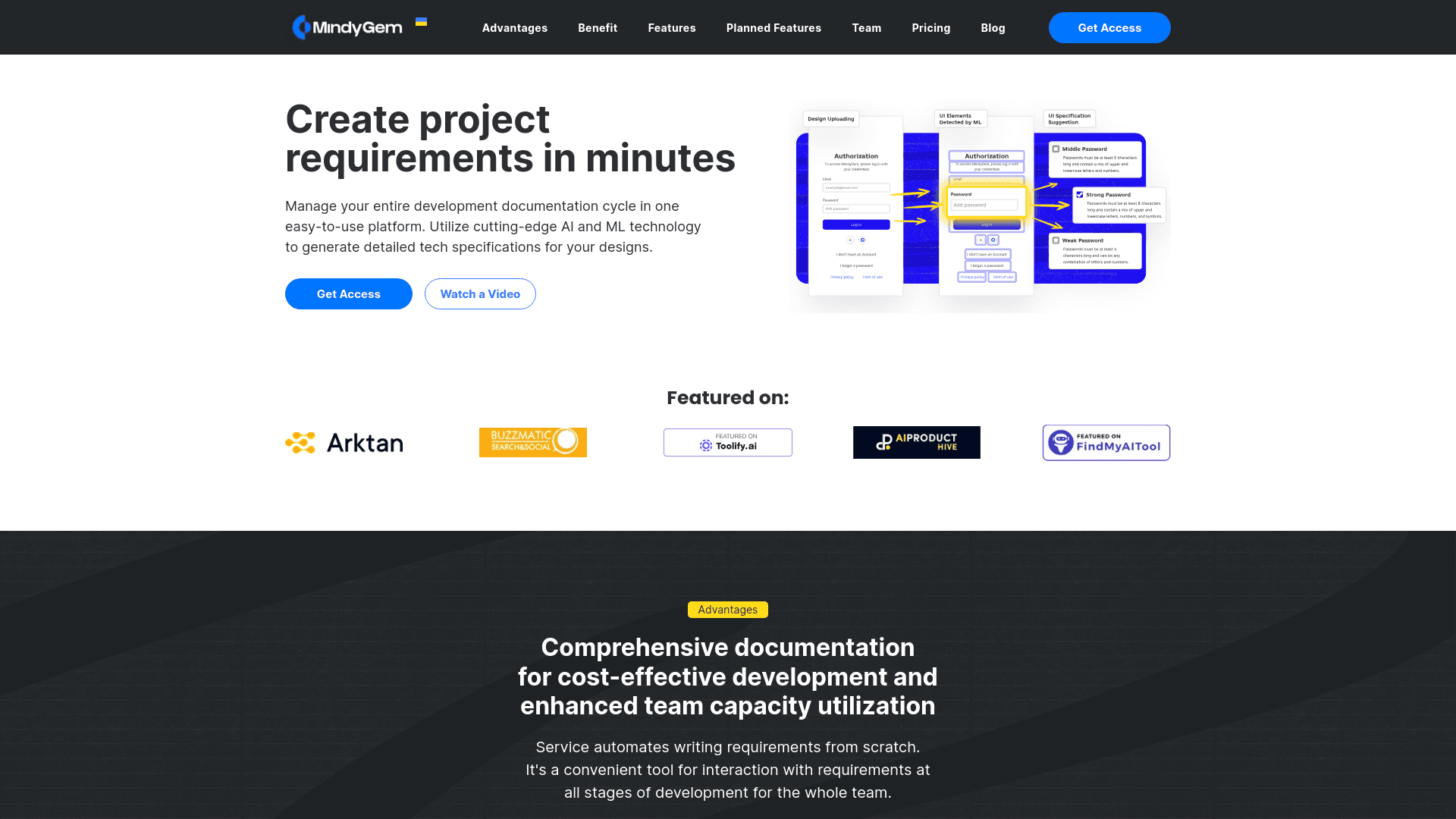The width and height of the screenshot is (1456, 819).
Task: Select the Ukrainian flag icon
Action: (x=421, y=22)
